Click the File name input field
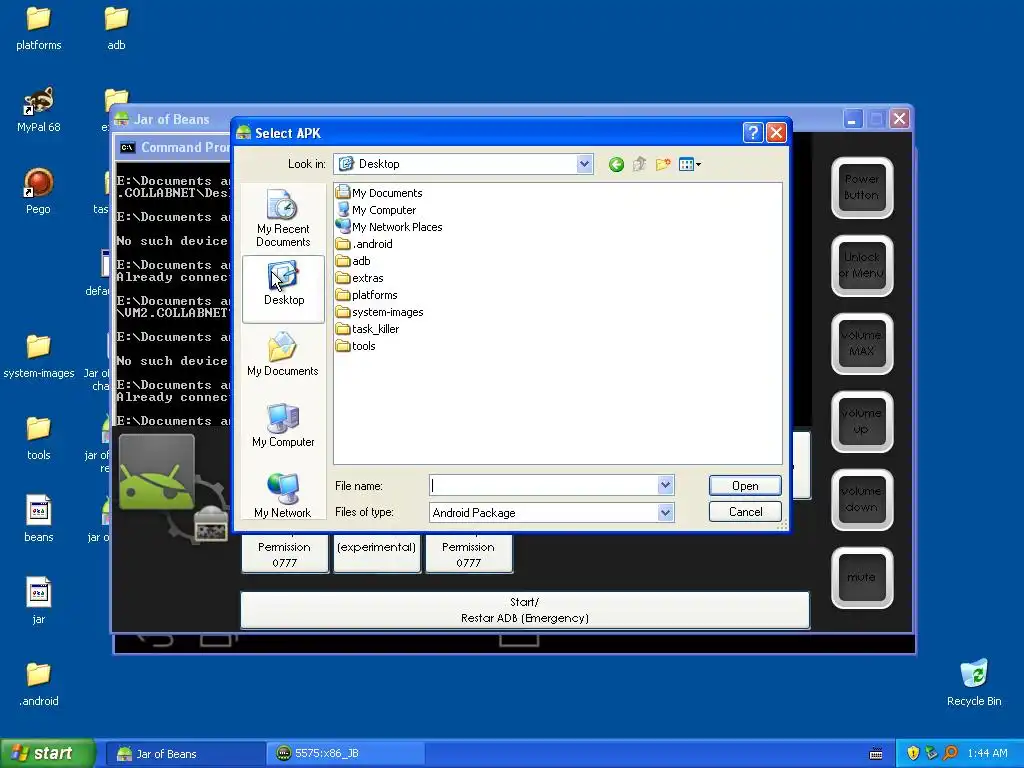The image size is (1024, 768). pyautogui.click(x=543, y=485)
